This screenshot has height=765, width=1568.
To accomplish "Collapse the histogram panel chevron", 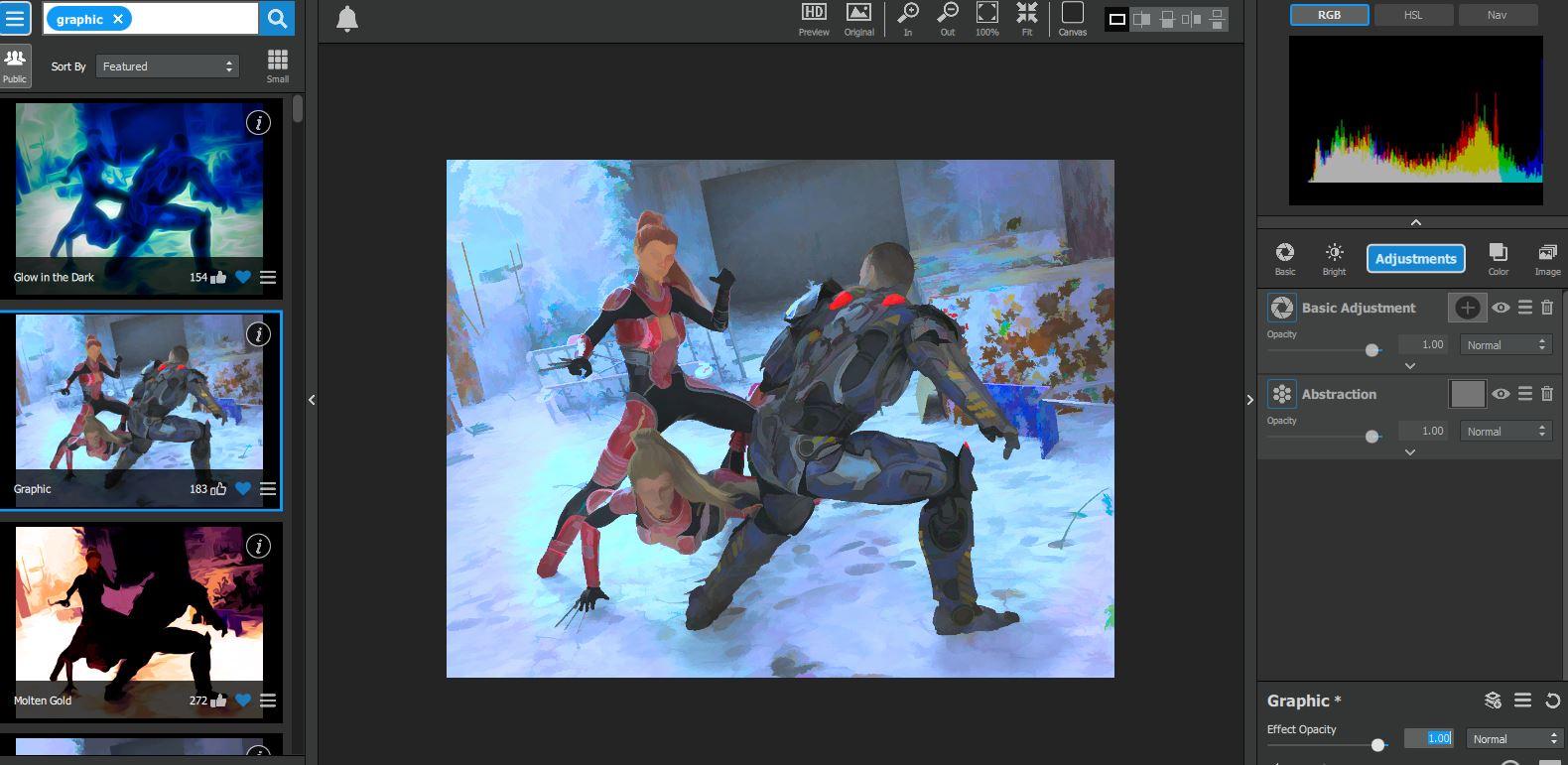I will coord(1416,222).
